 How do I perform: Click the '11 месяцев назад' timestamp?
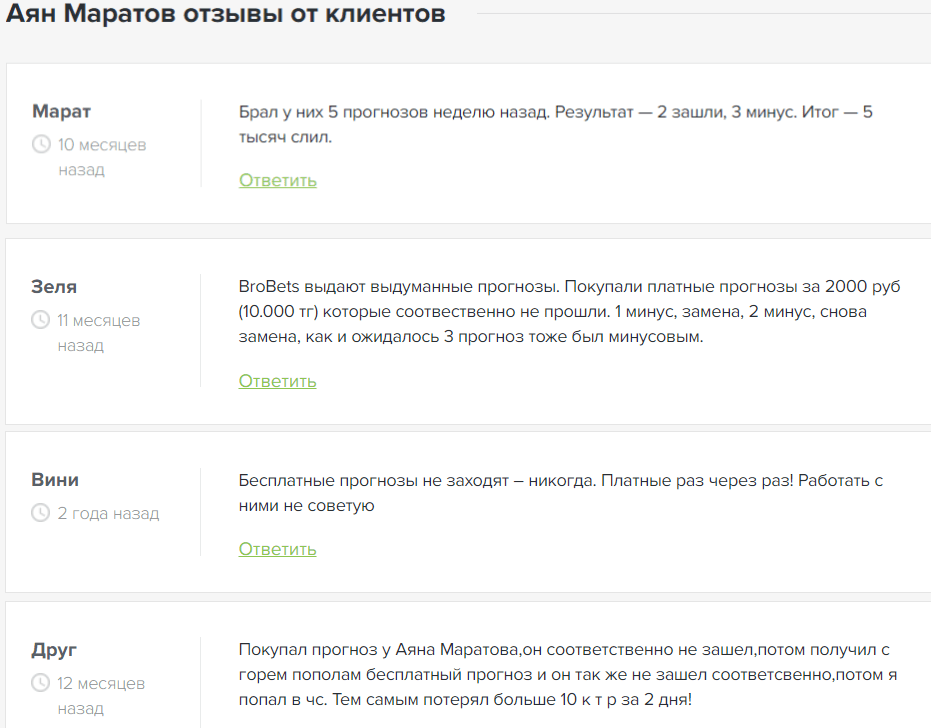pos(99,333)
